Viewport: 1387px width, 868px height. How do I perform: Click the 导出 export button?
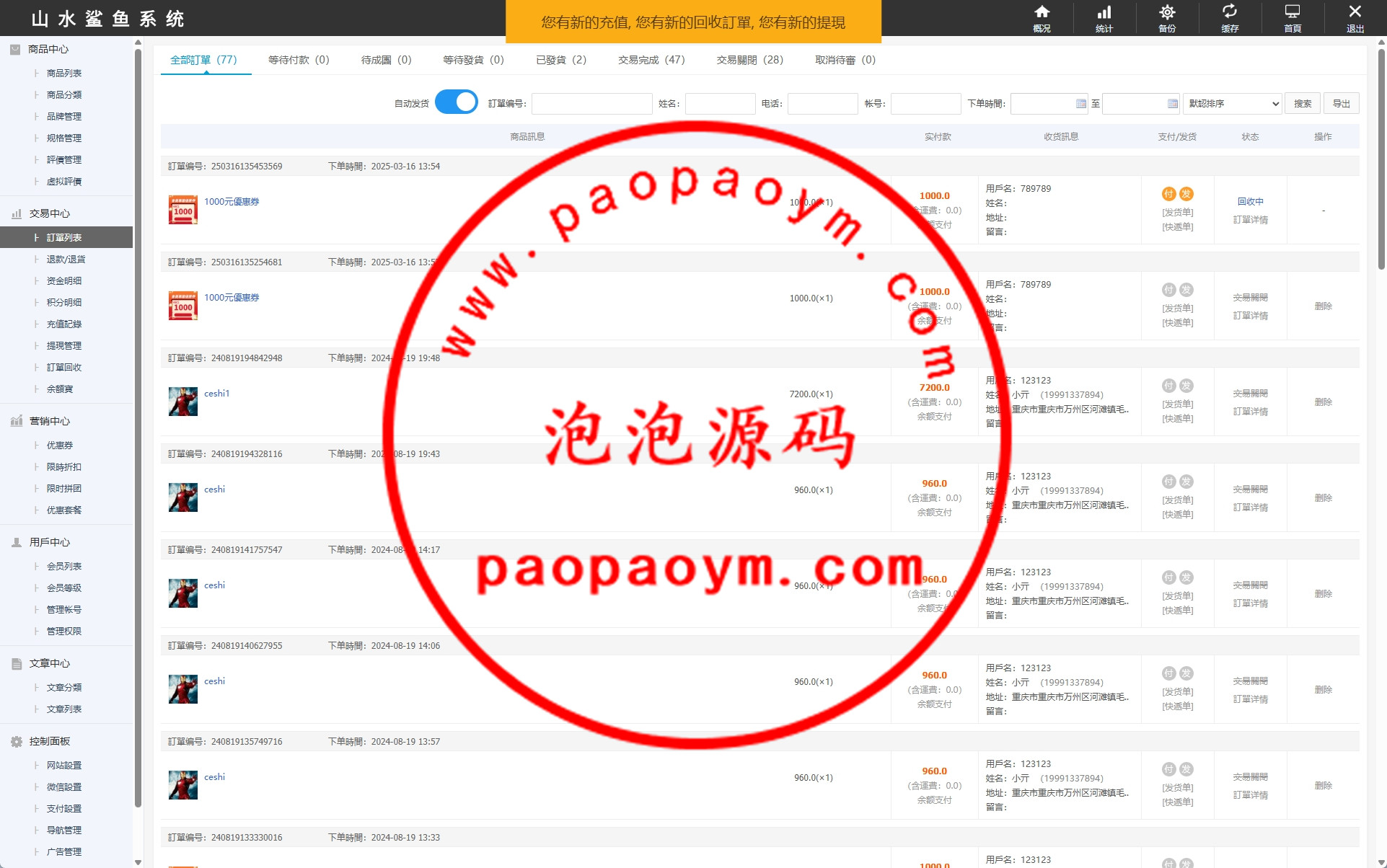tap(1342, 104)
